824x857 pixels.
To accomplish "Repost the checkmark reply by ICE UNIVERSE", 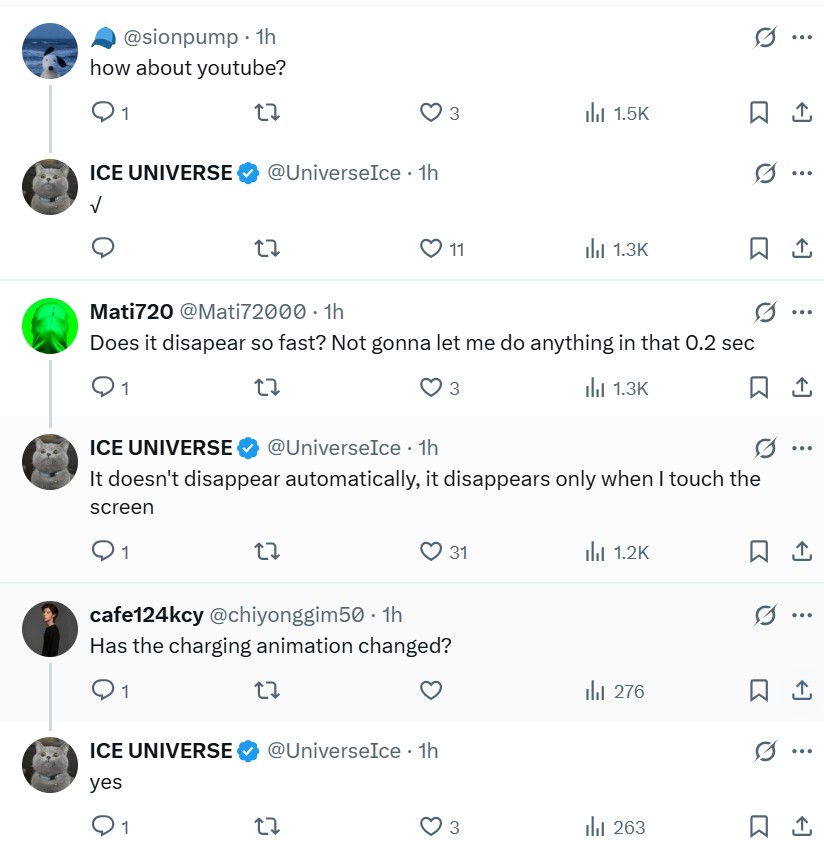I will tap(267, 248).
